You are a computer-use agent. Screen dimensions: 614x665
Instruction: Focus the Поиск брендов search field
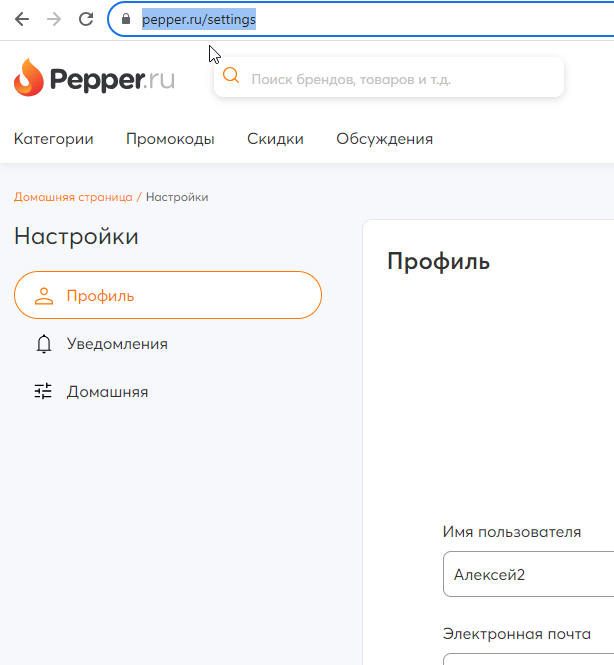(389, 77)
